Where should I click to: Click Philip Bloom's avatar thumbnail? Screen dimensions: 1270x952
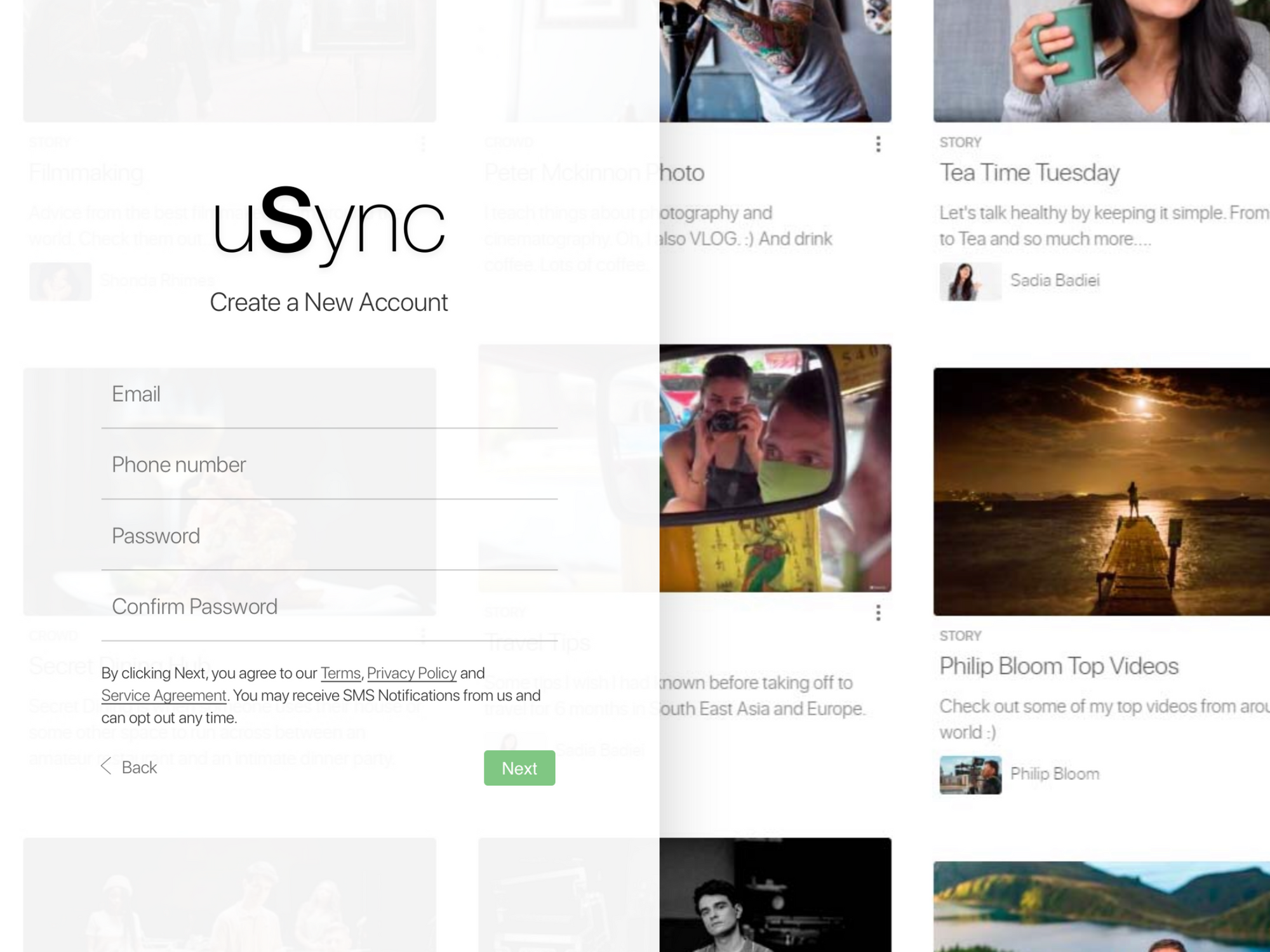[970, 774]
